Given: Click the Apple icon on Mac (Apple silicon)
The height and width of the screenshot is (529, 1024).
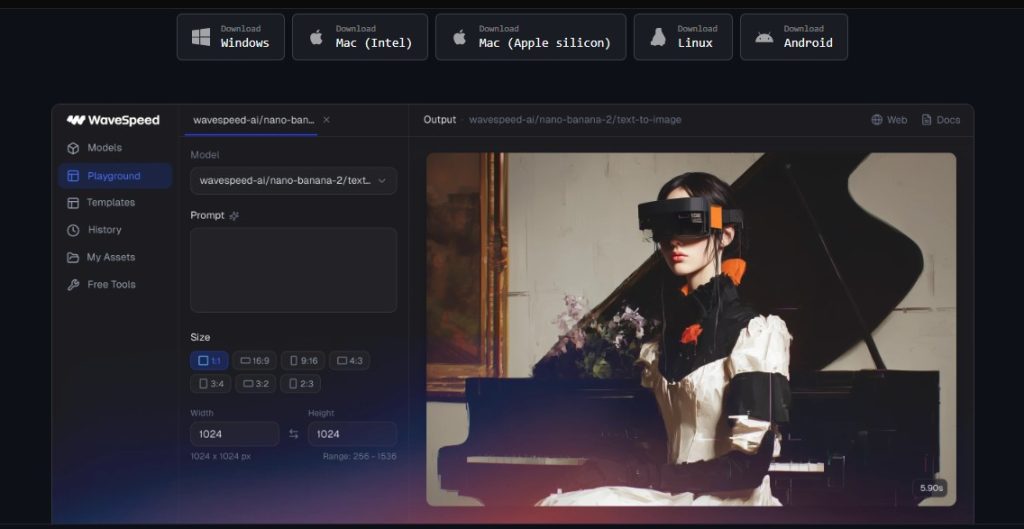Looking at the screenshot, I should (x=460, y=37).
